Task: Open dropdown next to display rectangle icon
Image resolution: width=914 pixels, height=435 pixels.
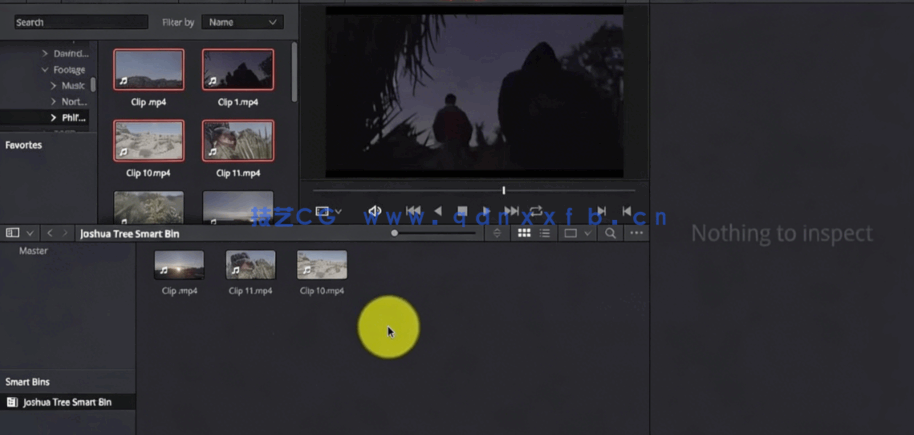Action: pyautogui.click(x=588, y=233)
